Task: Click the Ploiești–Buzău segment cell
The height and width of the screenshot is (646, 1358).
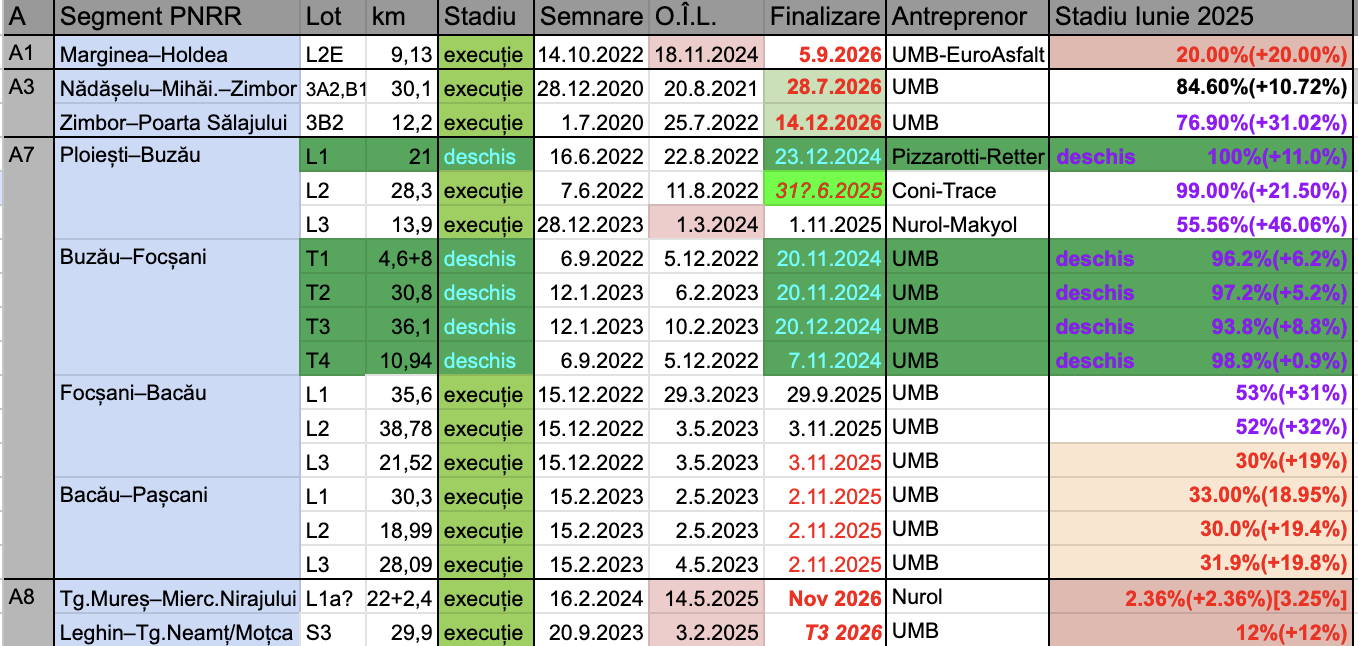Action: [178, 157]
